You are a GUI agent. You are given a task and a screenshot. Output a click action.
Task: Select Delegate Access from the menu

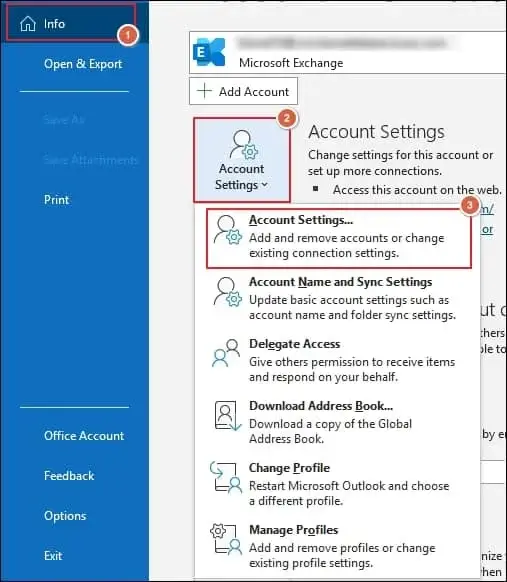pos(337,360)
